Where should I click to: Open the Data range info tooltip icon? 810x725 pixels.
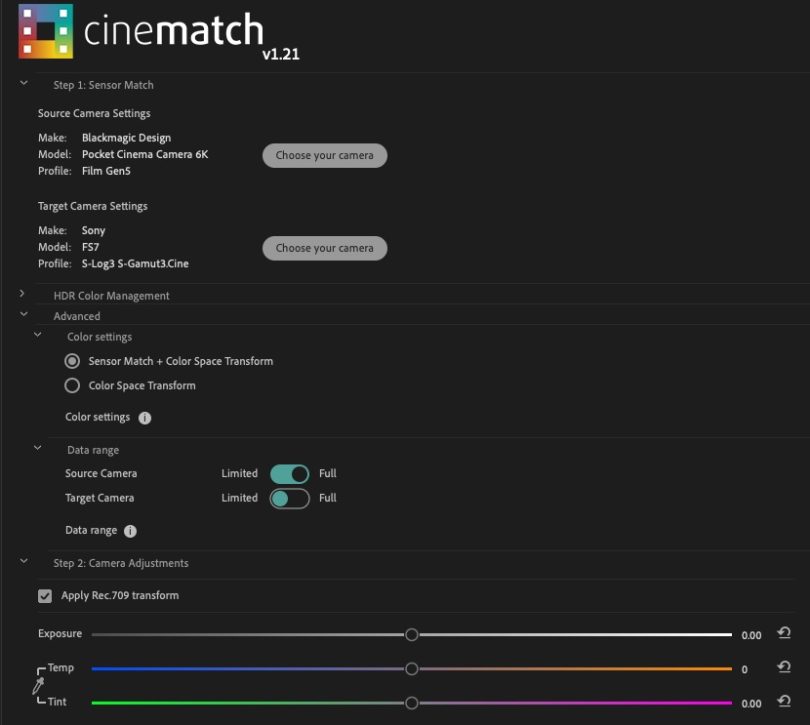point(130,530)
